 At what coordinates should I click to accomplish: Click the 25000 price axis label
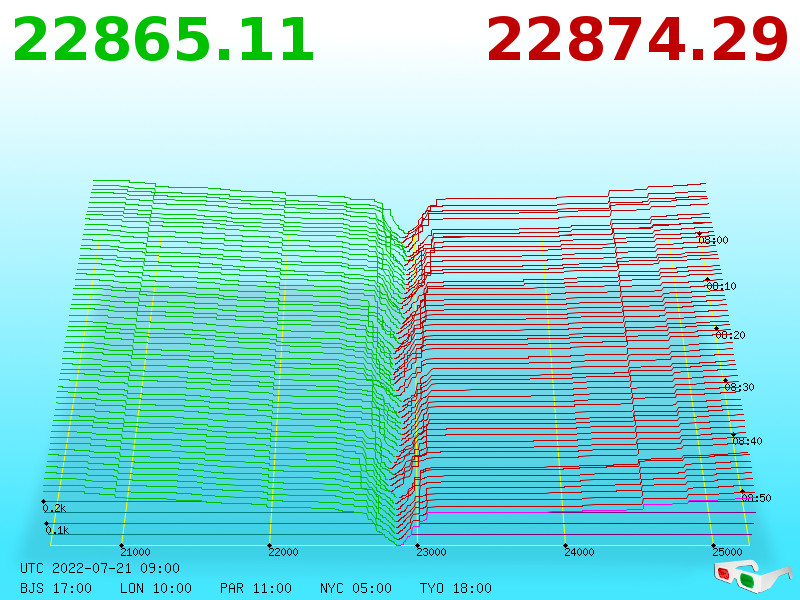(x=727, y=552)
